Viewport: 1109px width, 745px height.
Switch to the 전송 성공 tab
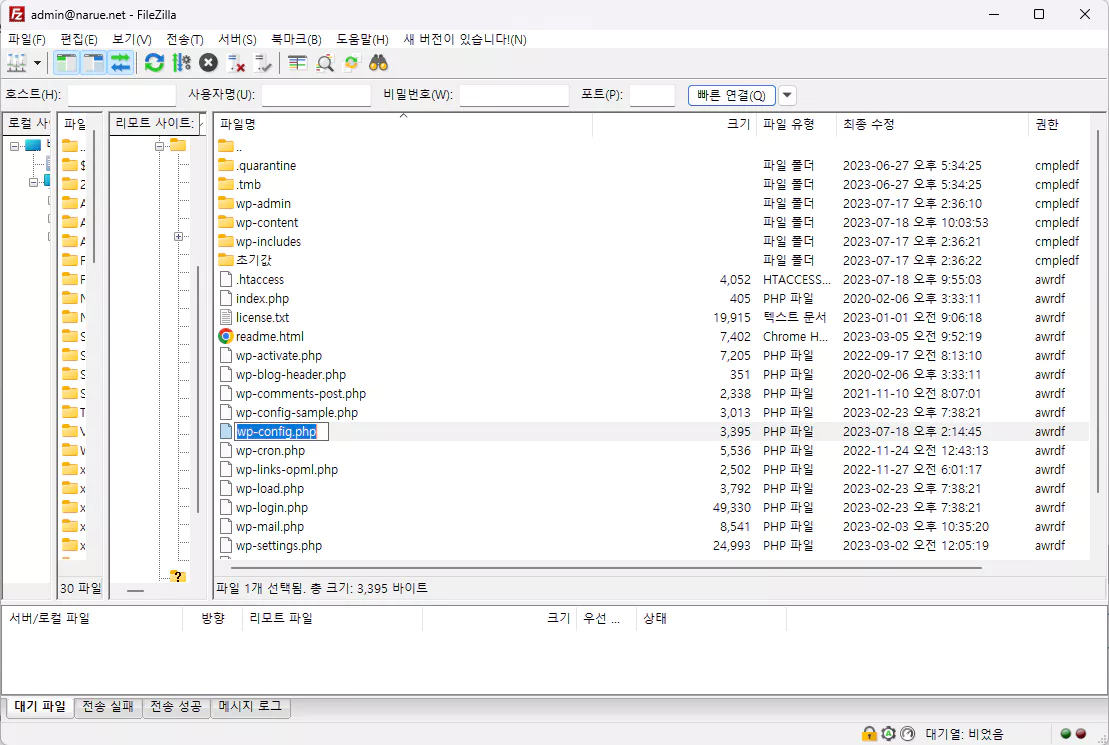point(175,706)
